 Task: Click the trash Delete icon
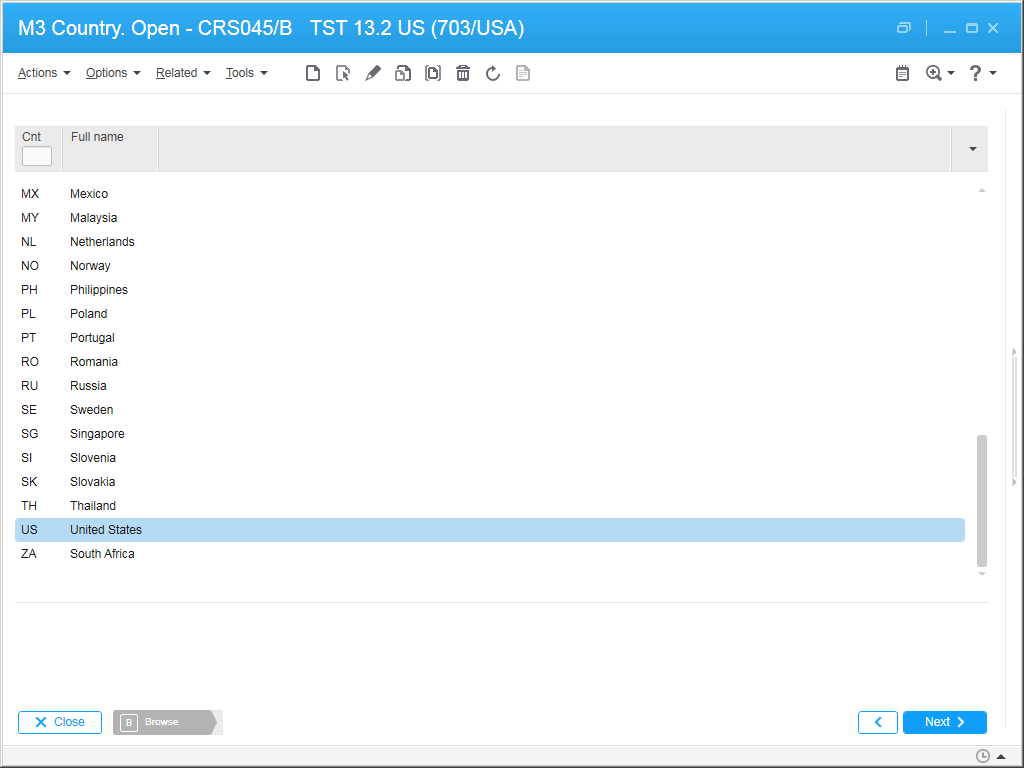(x=463, y=73)
